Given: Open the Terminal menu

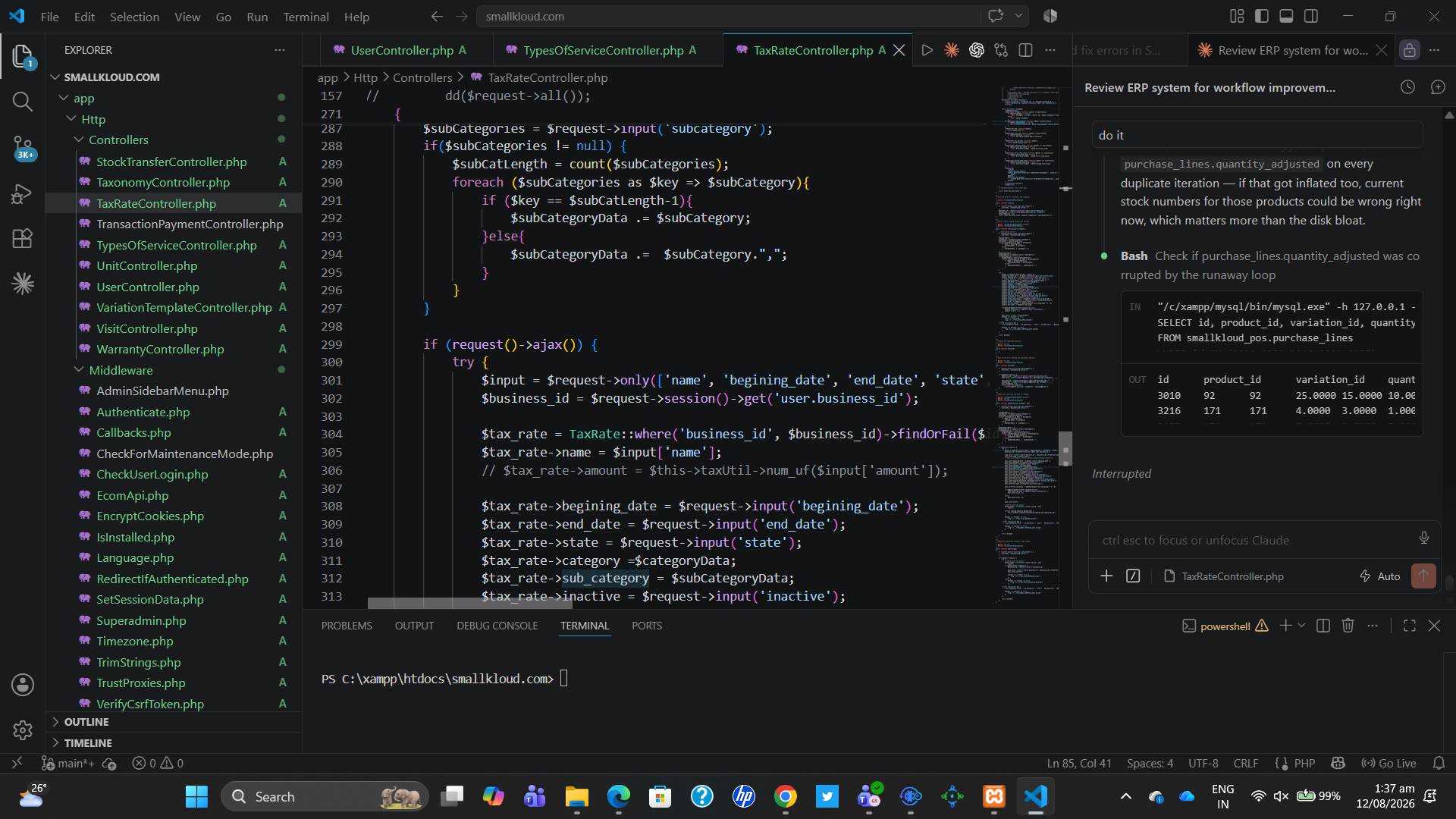Looking at the screenshot, I should (x=306, y=17).
